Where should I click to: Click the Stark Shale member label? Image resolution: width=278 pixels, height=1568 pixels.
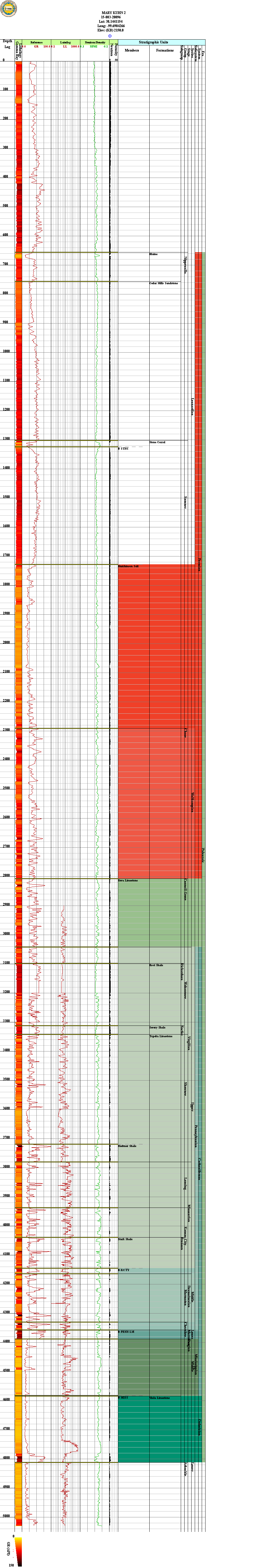[x=125, y=1239]
